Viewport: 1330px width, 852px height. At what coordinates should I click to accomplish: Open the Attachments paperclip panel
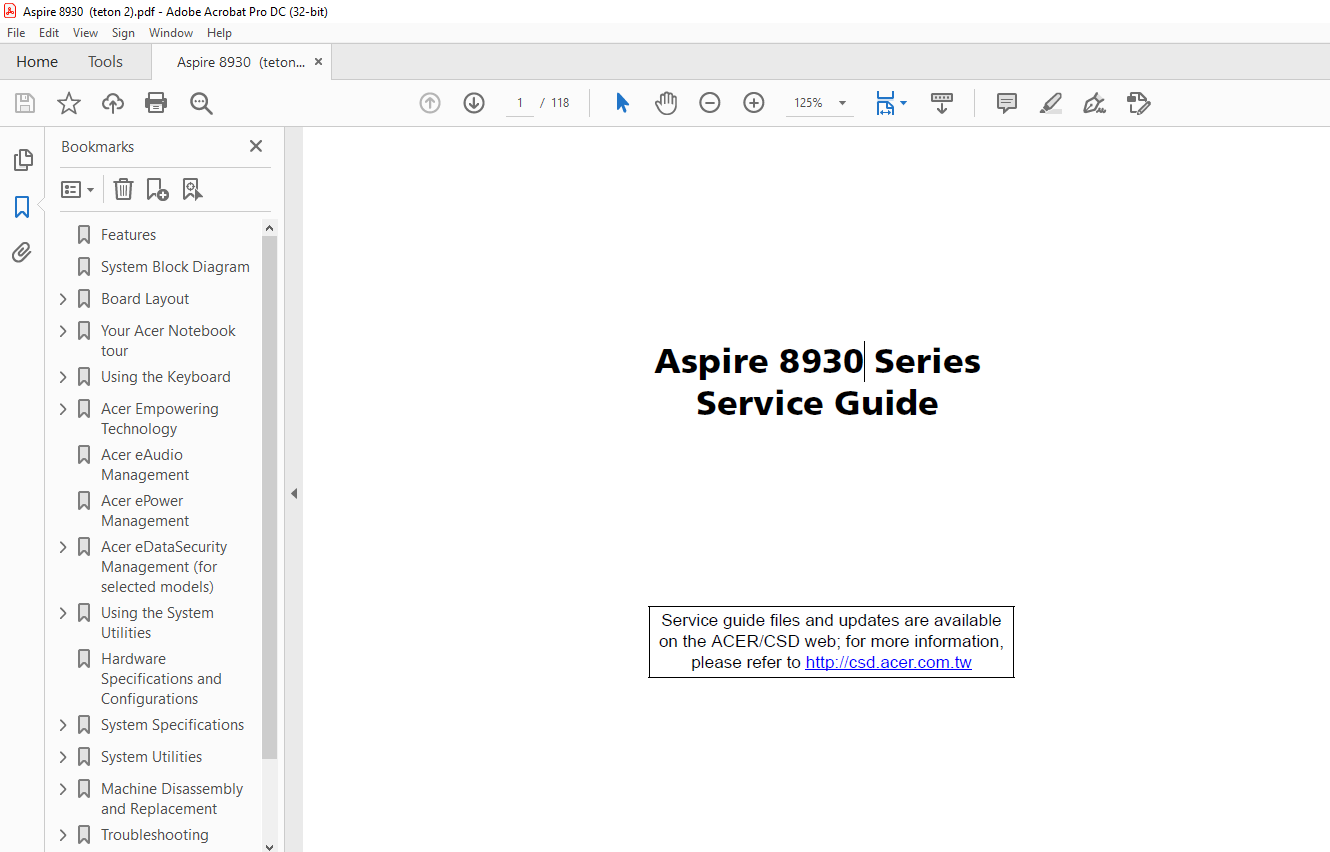click(22, 252)
